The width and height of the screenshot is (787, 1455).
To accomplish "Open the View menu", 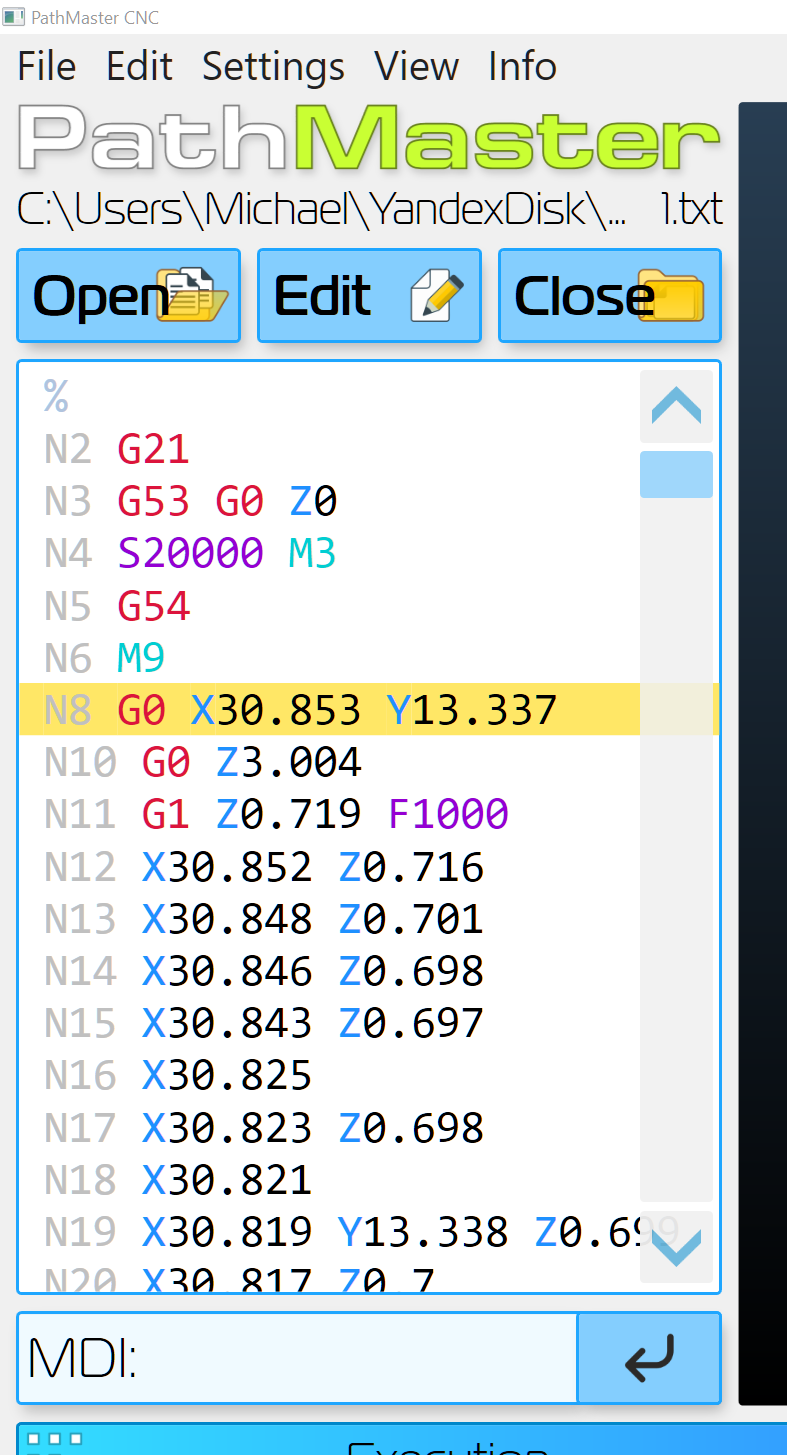I will tap(416, 67).
